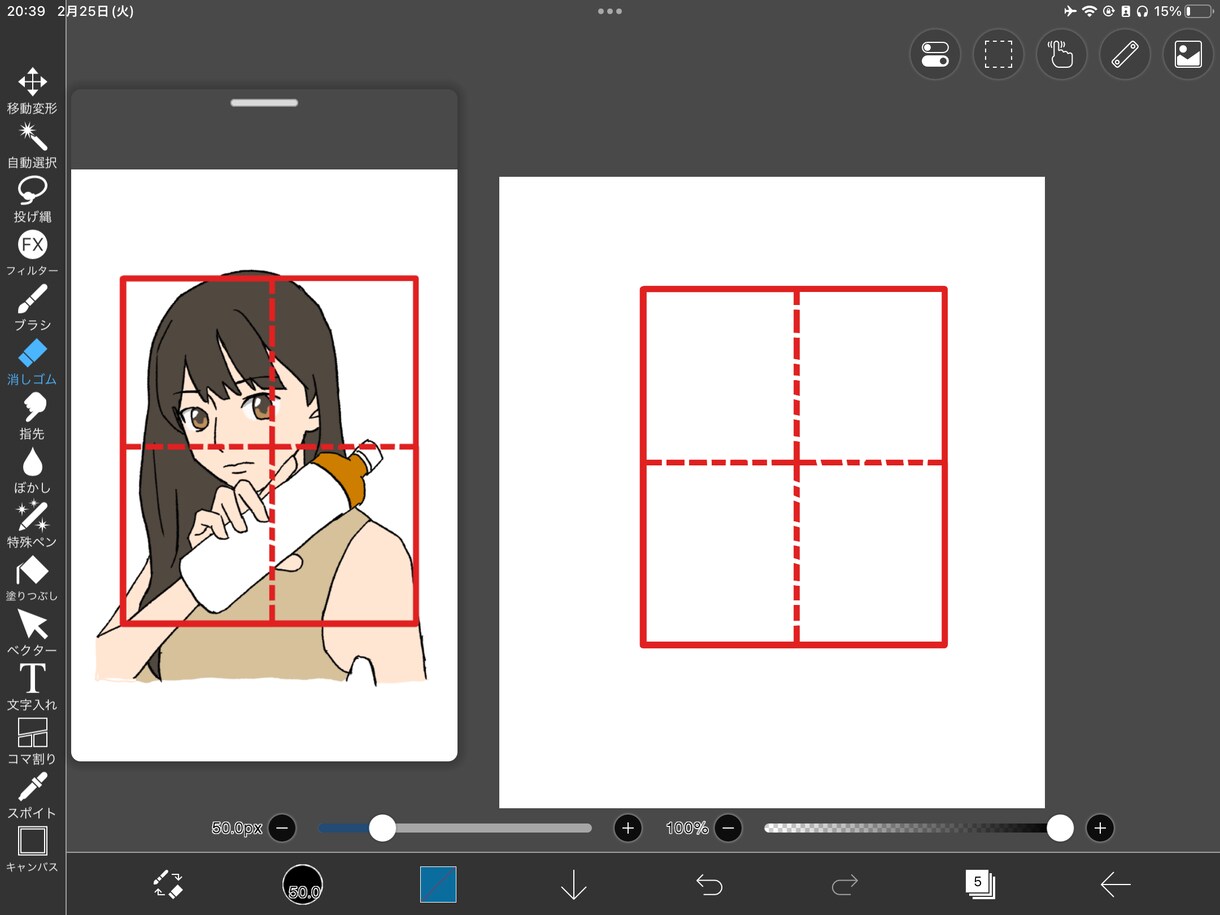Decrease opacity with minus button
This screenshot has width=1220, height=915.
point(729,828)
